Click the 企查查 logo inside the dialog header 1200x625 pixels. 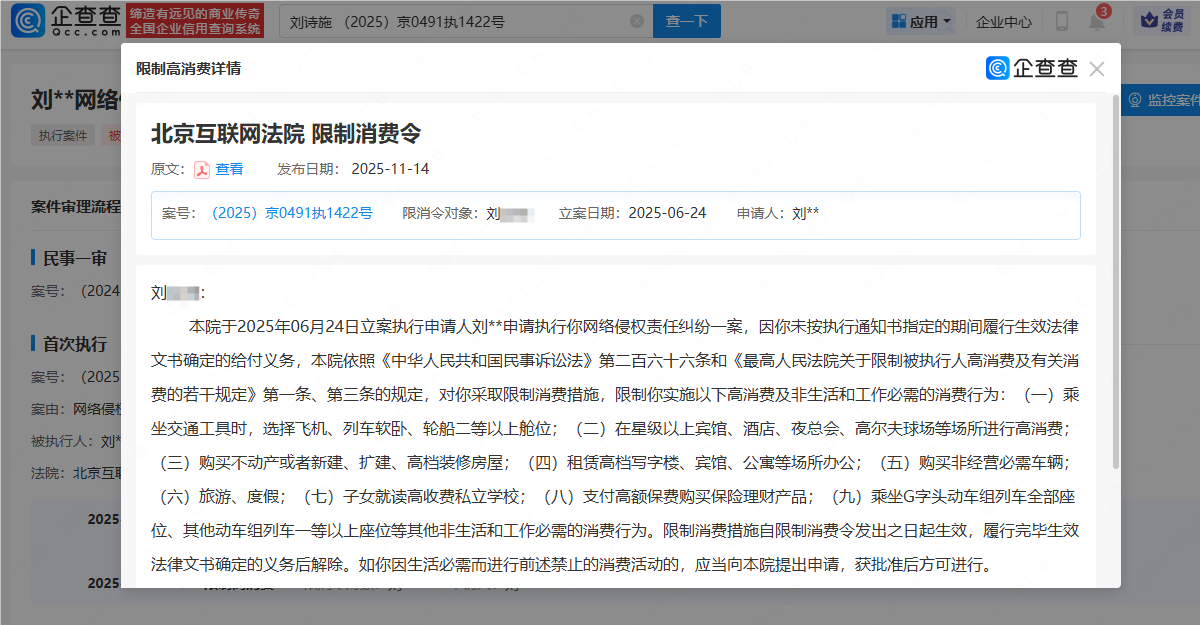pyautogui.click(x=1032, y=69)
